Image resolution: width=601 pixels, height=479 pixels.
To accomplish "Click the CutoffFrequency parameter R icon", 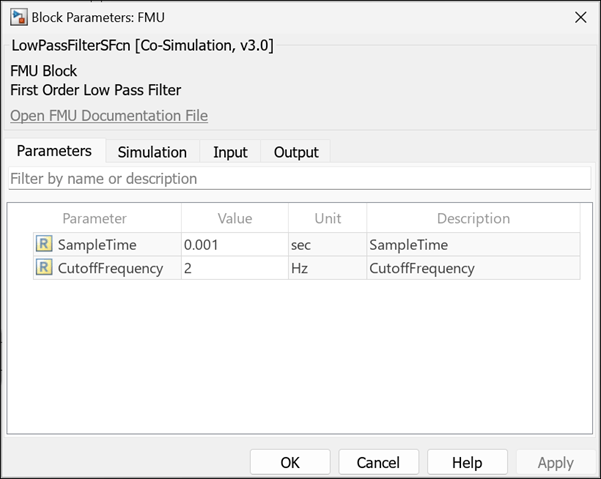I will pyautogui.click(x=44, y=268).
